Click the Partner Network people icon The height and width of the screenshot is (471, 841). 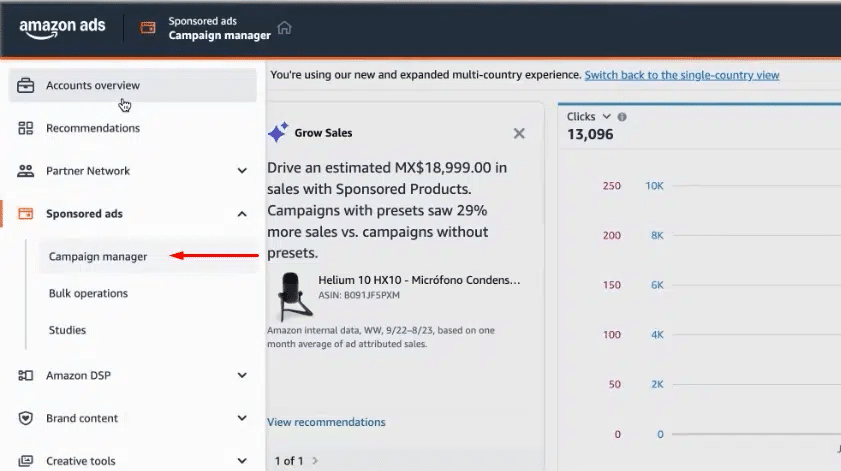26,171
